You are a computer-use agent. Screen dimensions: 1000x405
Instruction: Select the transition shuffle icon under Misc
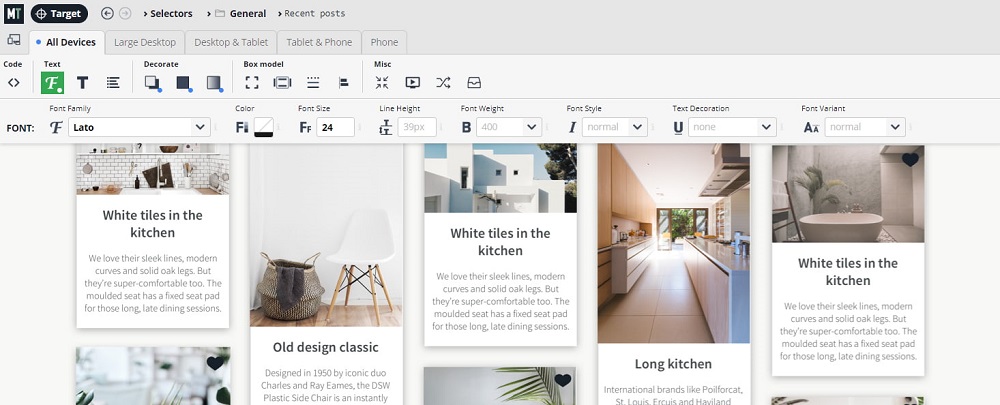[443, 83]
